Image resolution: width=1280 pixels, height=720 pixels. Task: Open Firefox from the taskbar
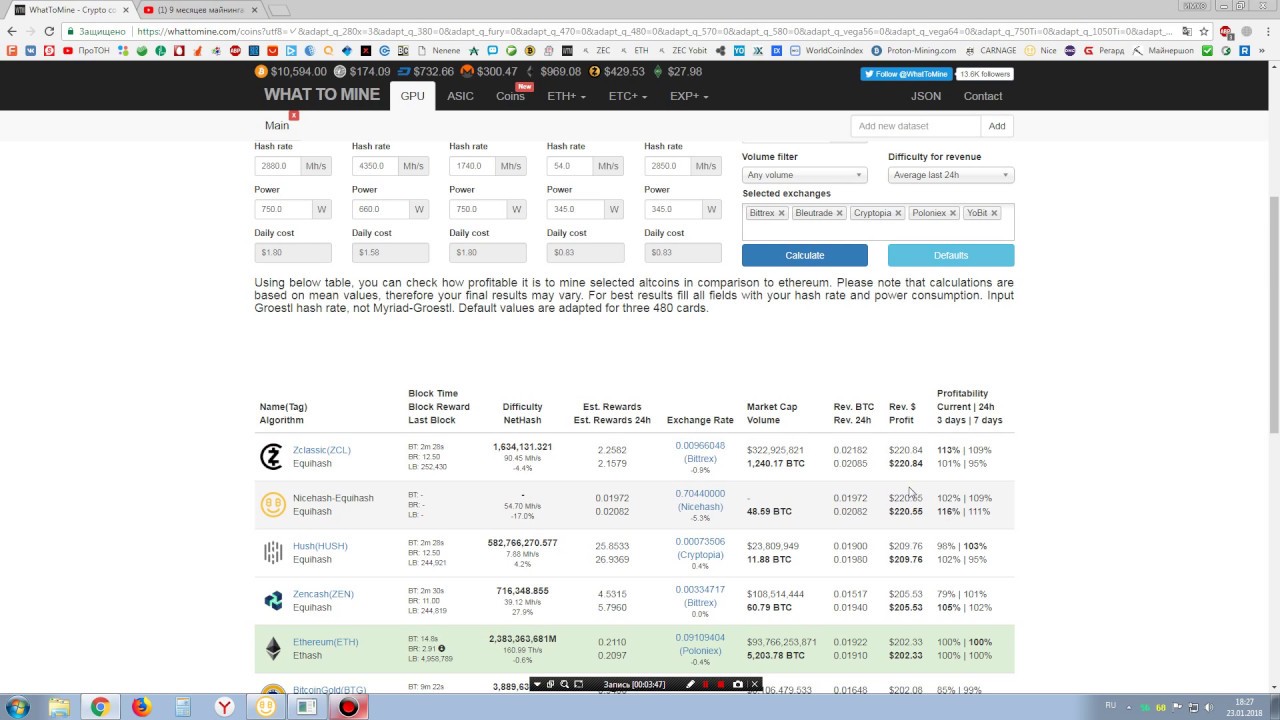[141, 707]
